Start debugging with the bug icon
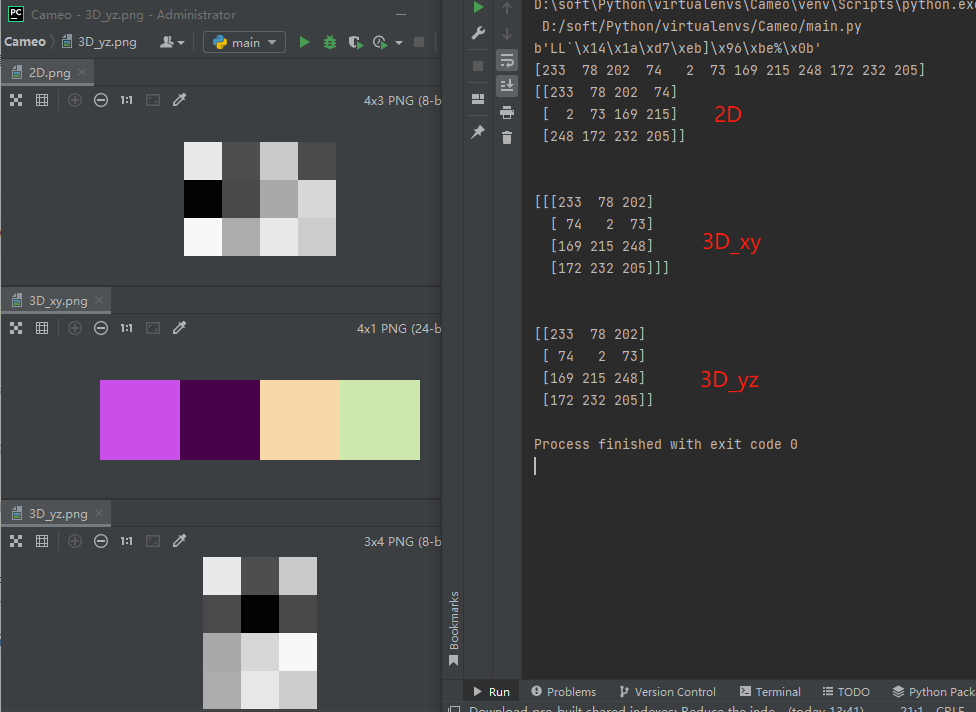The width and height of the screenshot is (976, 712). [330, 42]
